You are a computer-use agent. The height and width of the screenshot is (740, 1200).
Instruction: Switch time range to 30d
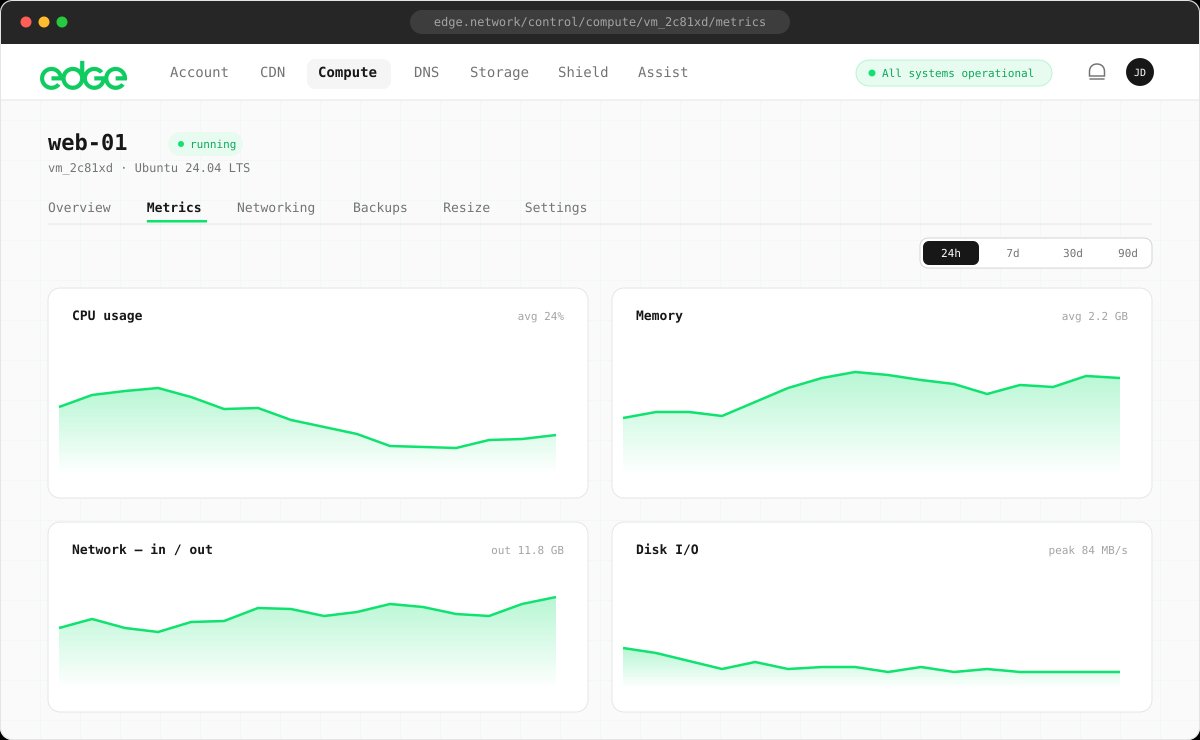coord(1073,253)
